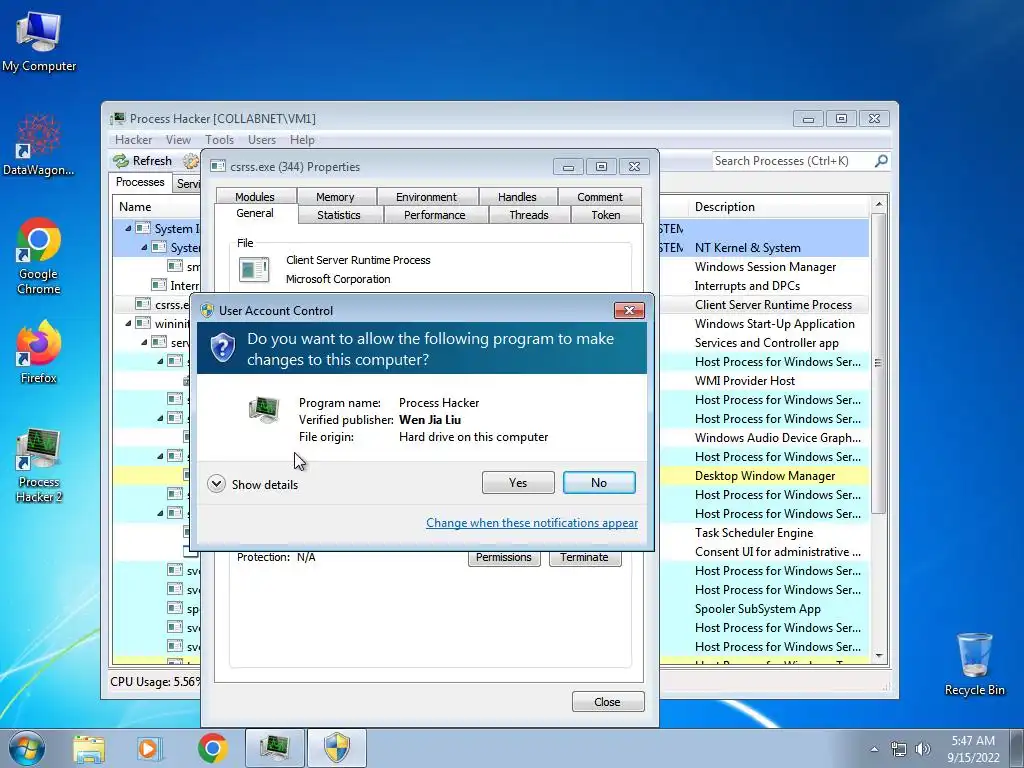Launch Firefox desktop shortcut

coord(39,351)
